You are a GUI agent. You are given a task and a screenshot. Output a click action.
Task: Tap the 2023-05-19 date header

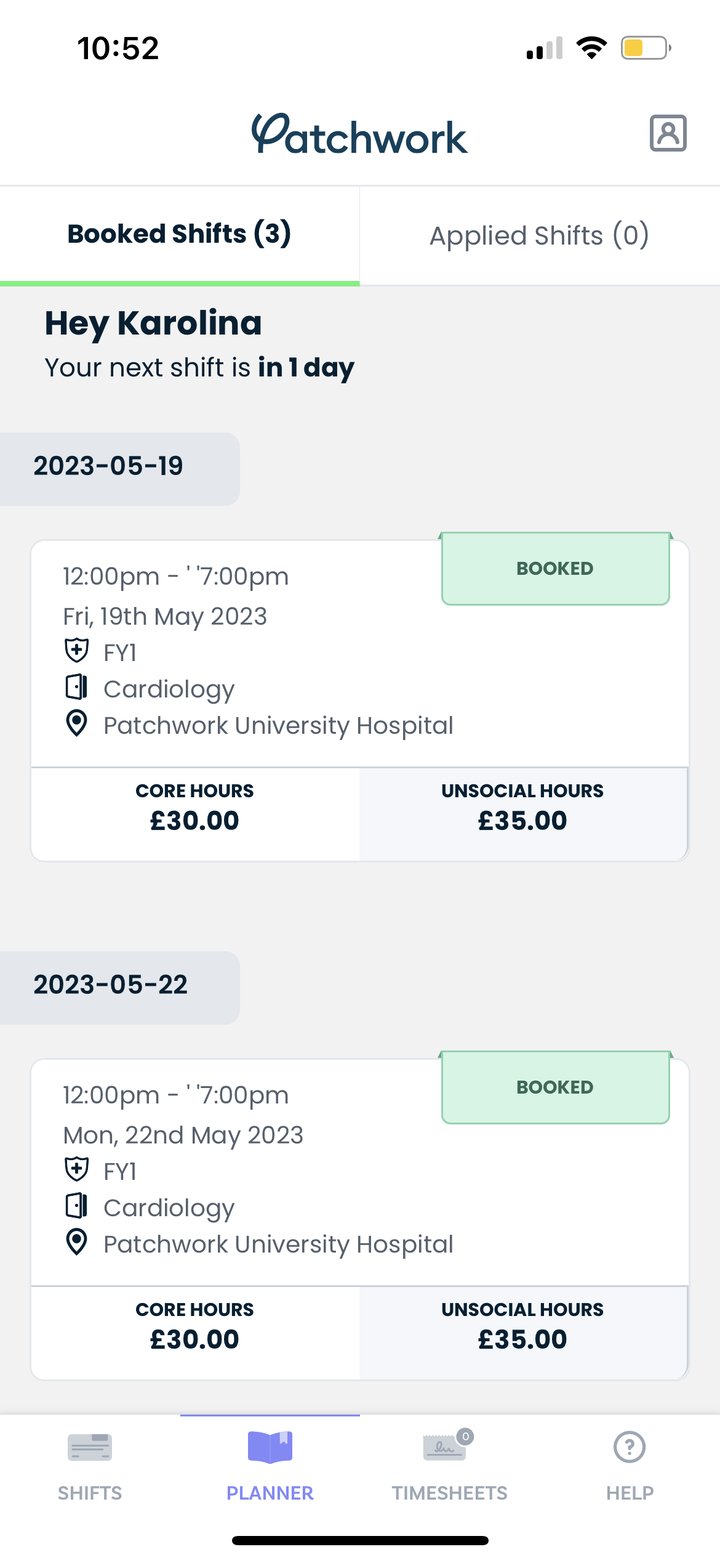110,466
